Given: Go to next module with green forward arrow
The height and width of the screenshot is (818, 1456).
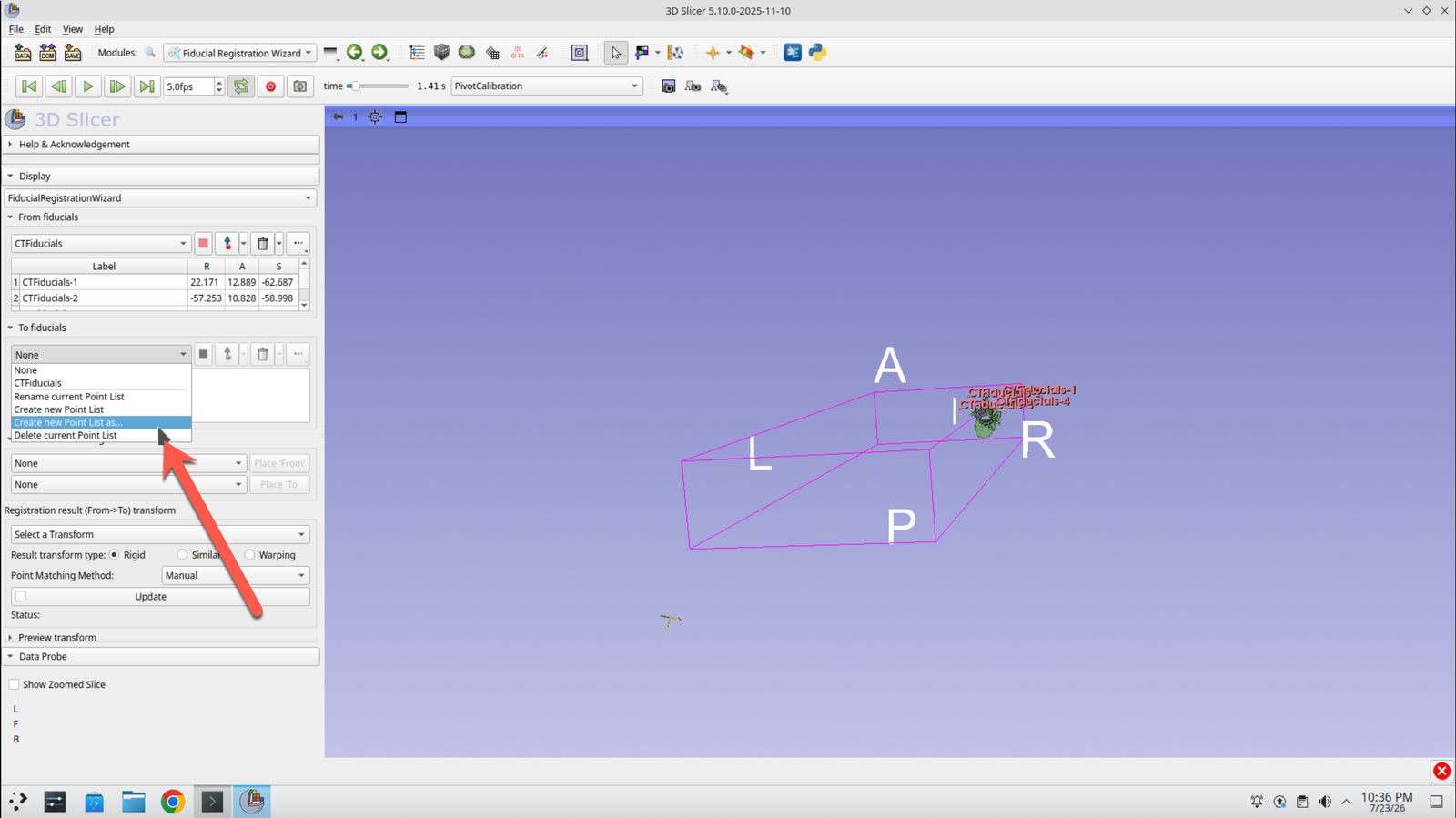Looking at the screenshot, I should pos(379,53).
